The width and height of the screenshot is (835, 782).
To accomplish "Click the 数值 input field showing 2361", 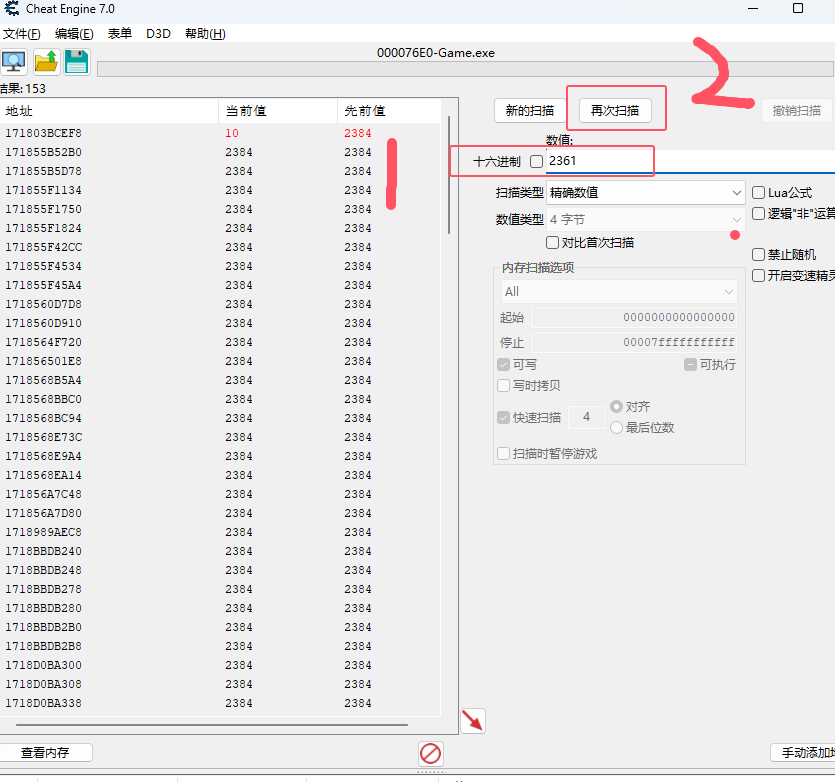I will [690, 161].
